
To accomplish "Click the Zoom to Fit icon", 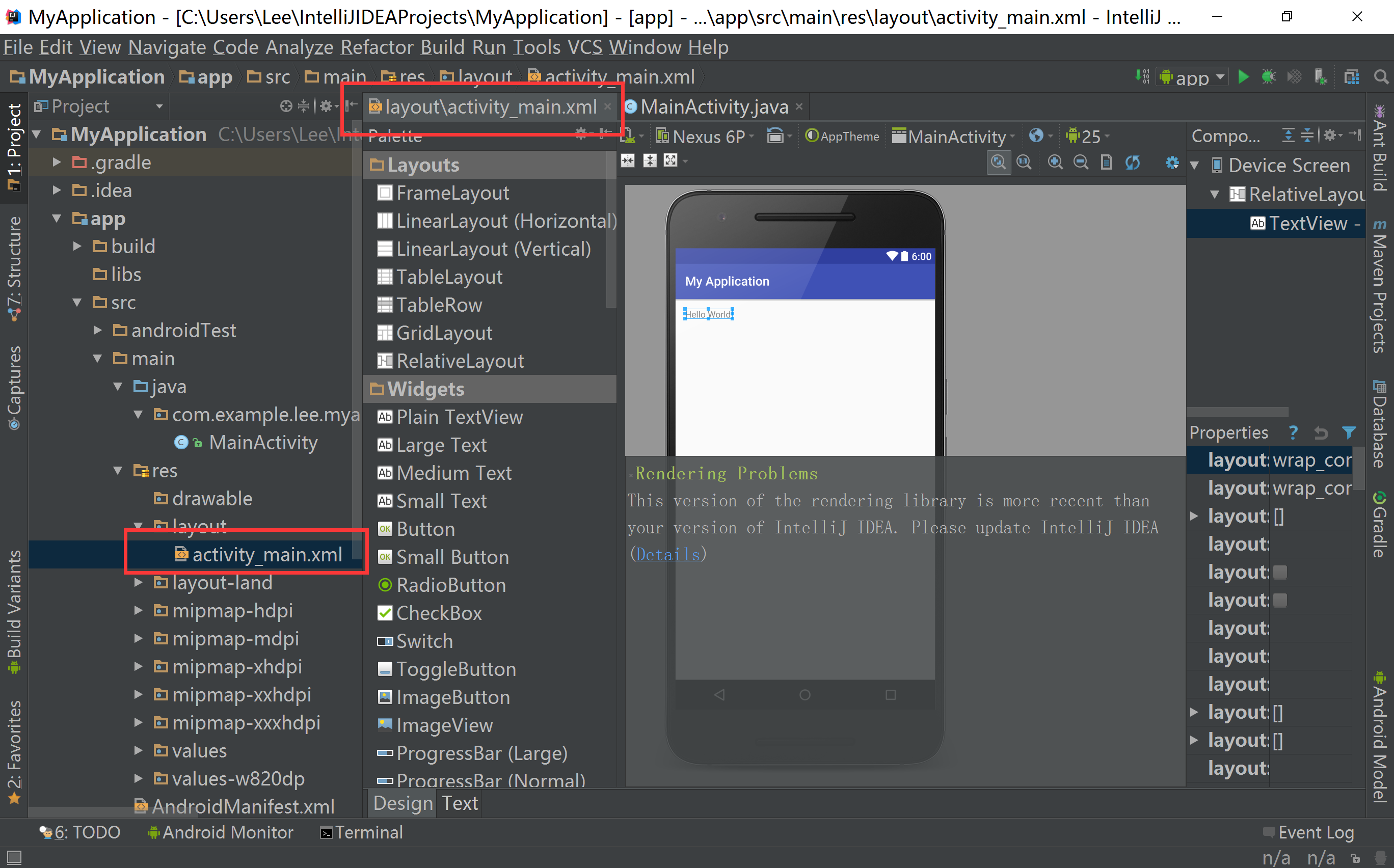I will coord(999,162).
